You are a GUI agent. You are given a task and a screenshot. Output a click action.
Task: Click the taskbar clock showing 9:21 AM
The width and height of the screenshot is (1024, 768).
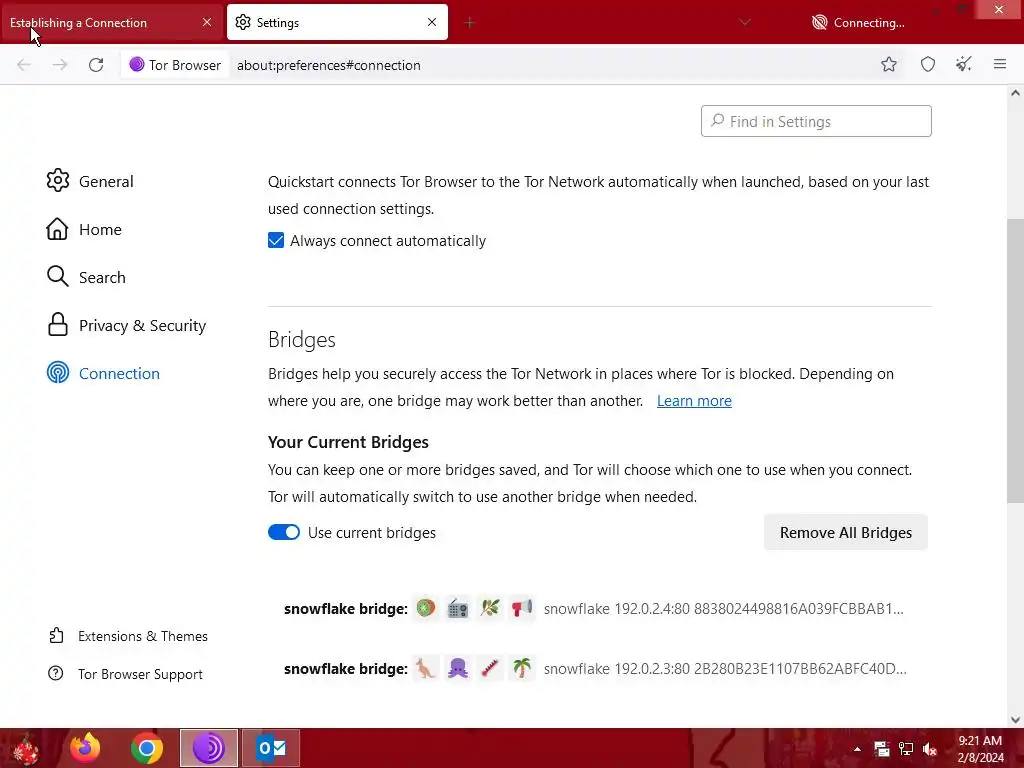coord(980,749)
